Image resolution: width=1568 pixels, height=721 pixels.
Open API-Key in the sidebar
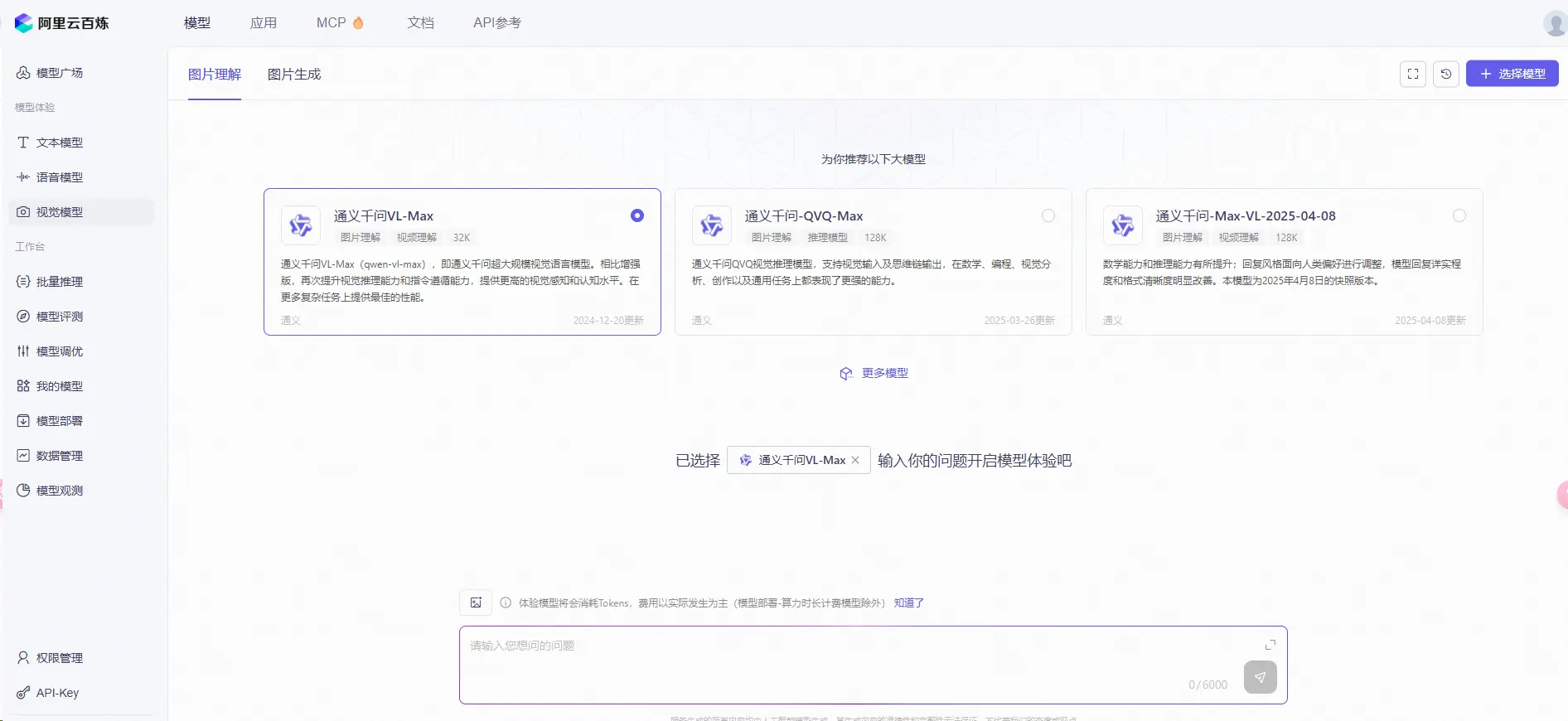(81, 693)
